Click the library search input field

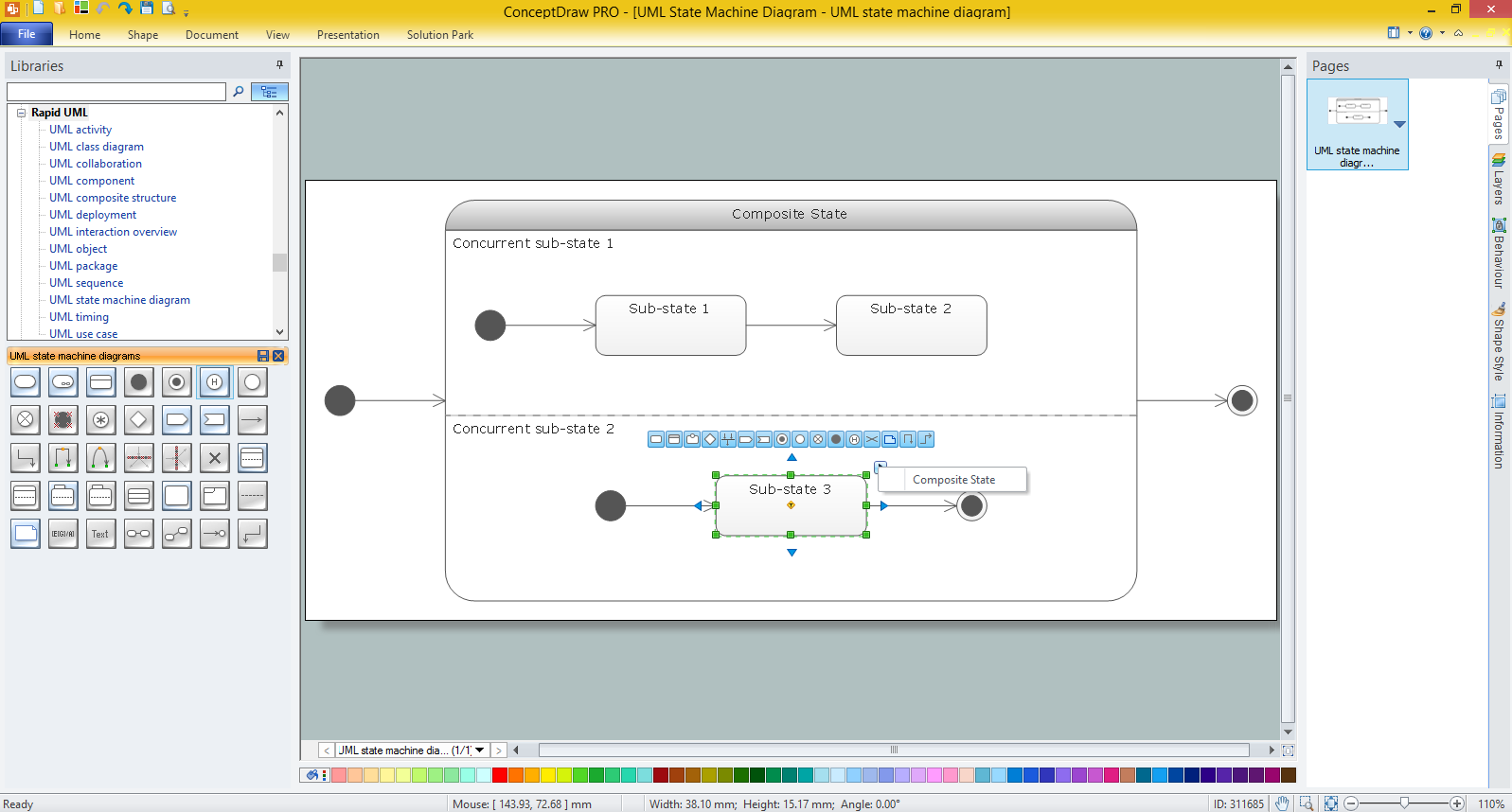click(116, 92)
